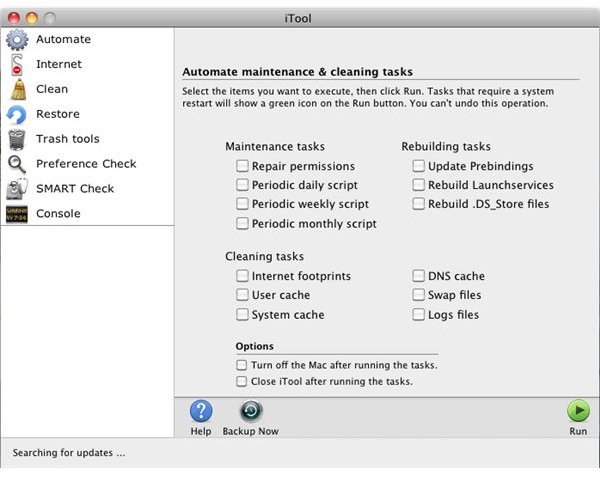Enable Turn off the Mac after tasks
This screenshot has width=600, height=481.
point(241,365)
